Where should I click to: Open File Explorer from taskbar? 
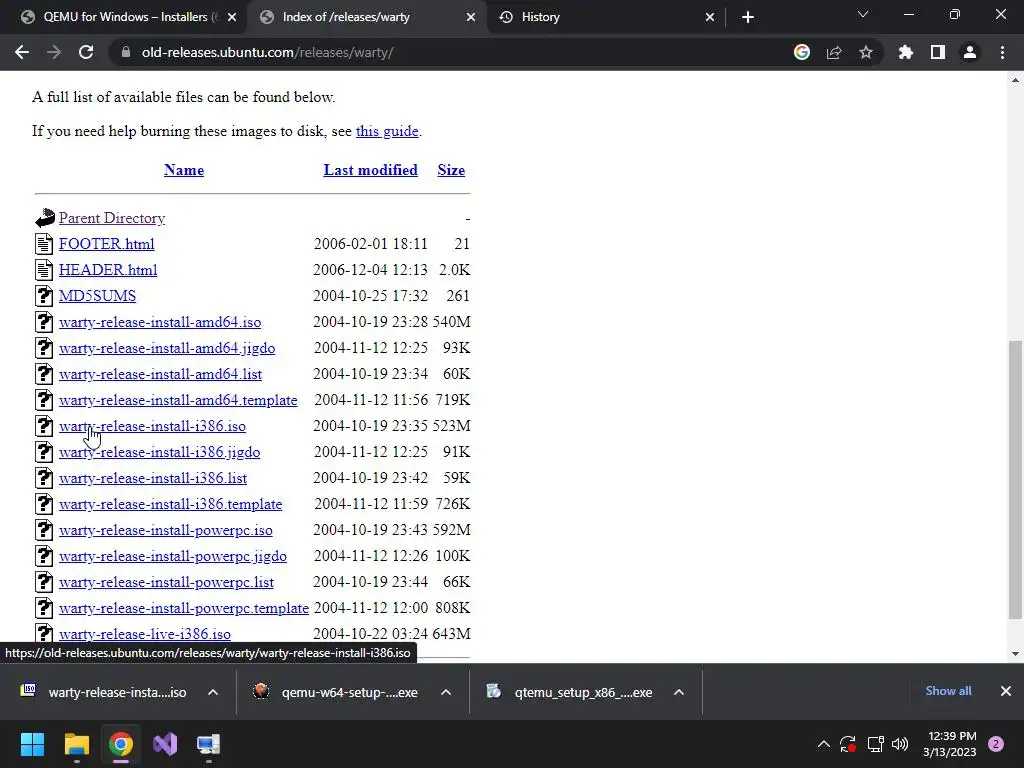click(76, 744)
